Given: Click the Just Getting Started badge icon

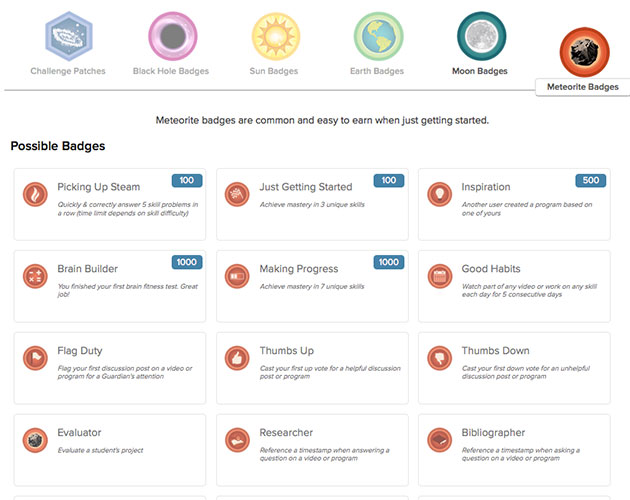Looking at the screenshot, I should [x=237, y=193].
